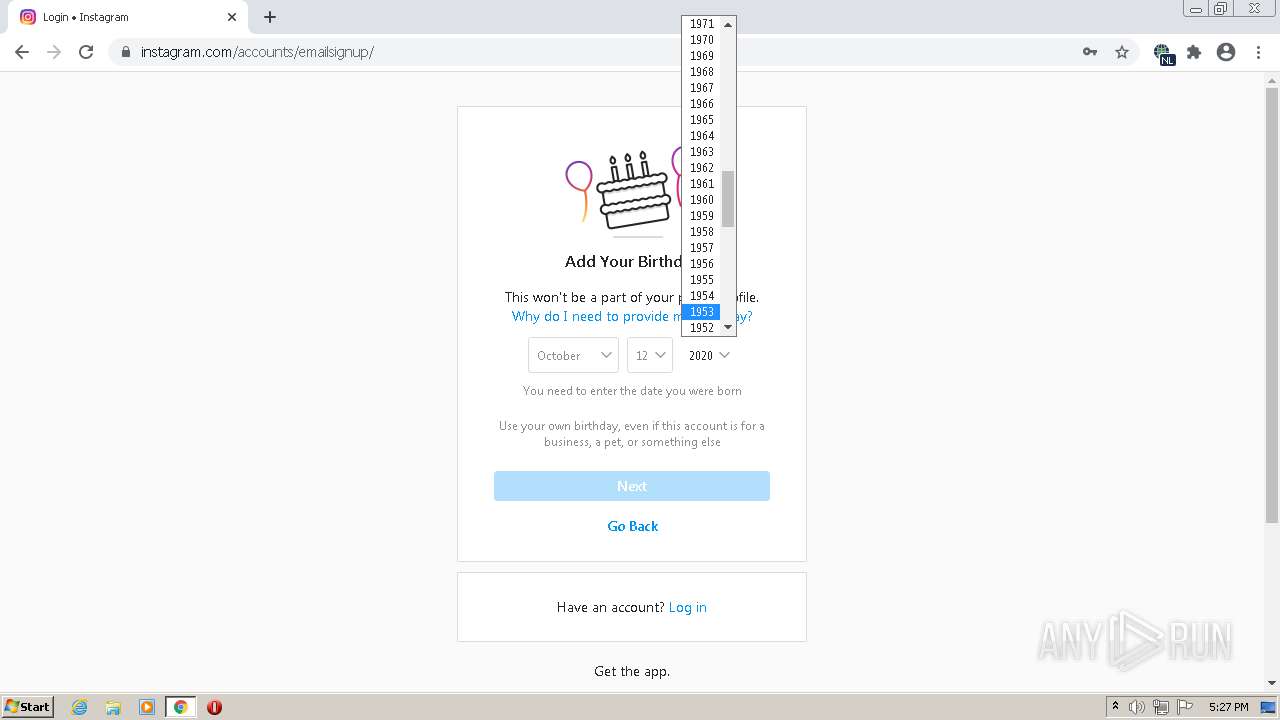The width and height of the screenshot is (1280, 720).
Task: Click the network tray icon
Action: point(1161,707)
